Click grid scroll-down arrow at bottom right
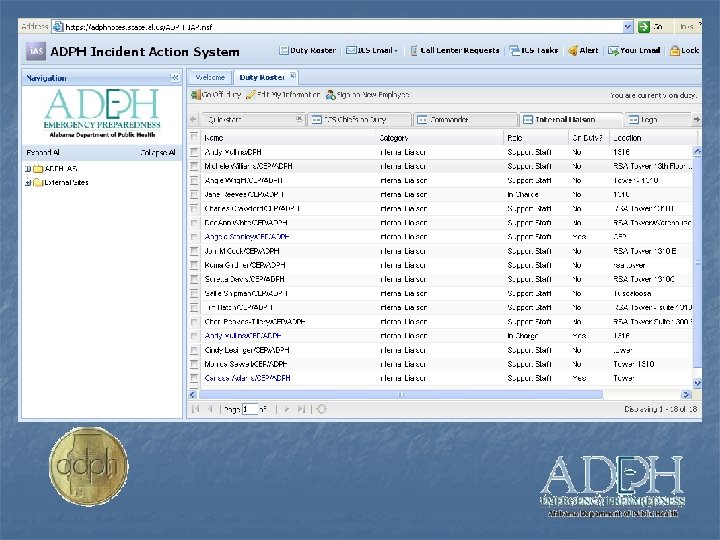This screenshot has height=540, width=720. click(x=698, y=383)
